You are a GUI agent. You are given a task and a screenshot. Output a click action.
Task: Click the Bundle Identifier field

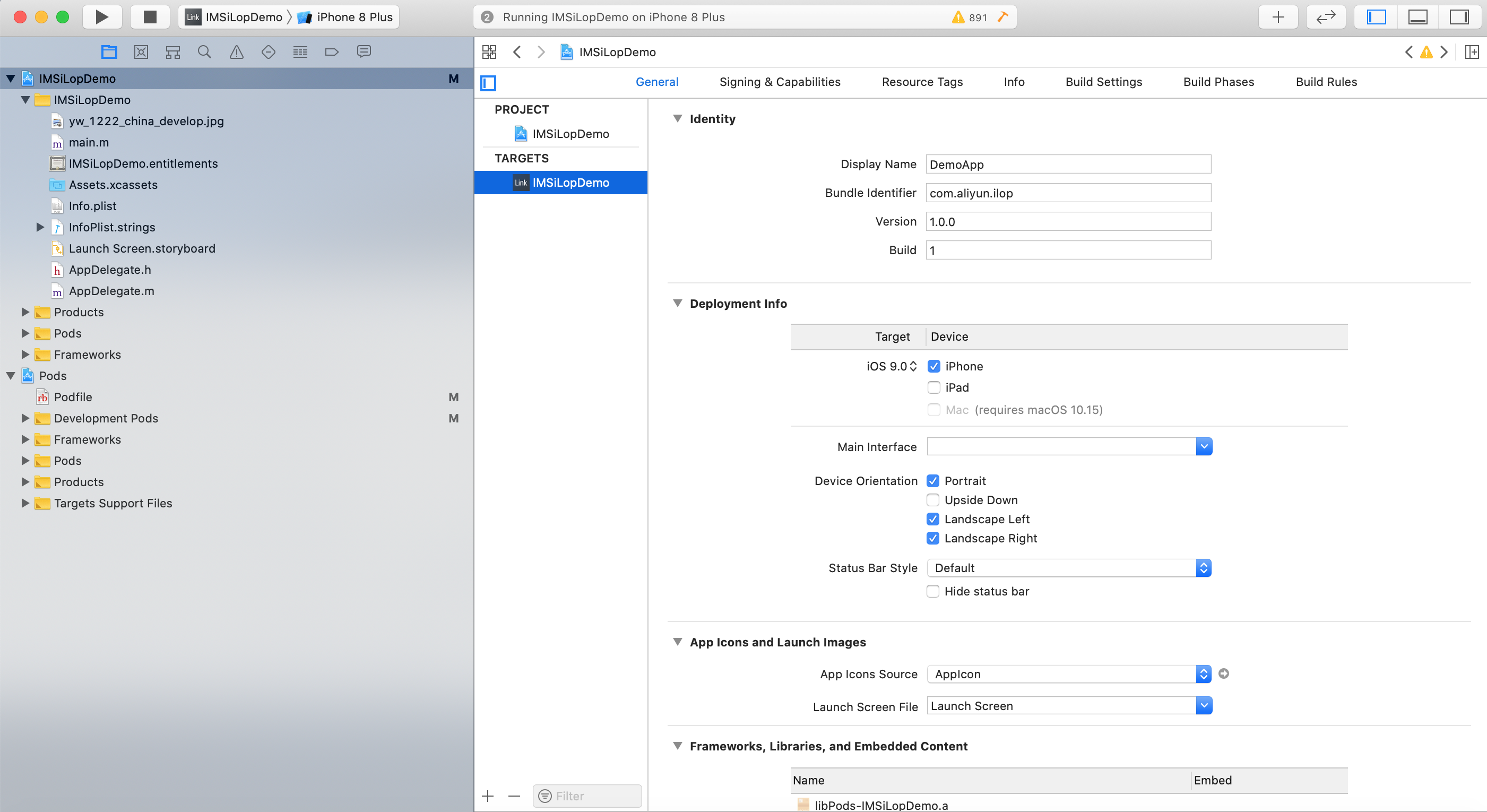pos(1068,193)
